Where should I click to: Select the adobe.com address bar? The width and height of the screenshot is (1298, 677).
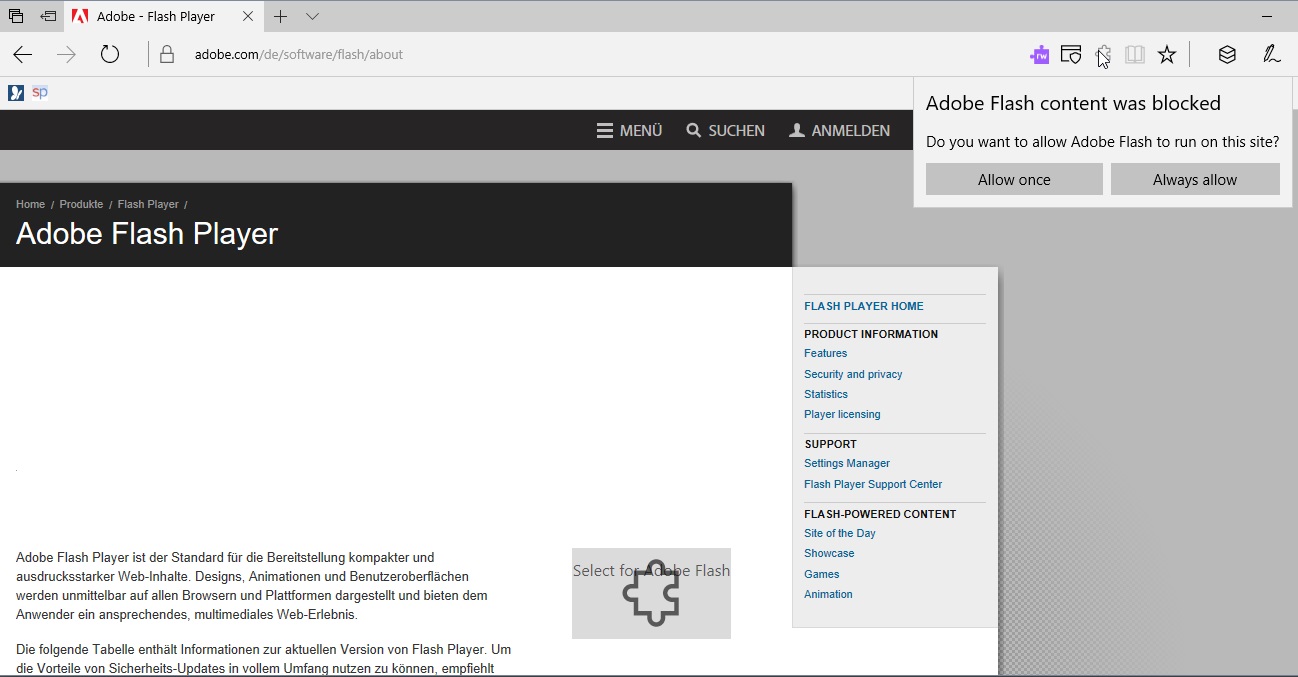point(299,55)
